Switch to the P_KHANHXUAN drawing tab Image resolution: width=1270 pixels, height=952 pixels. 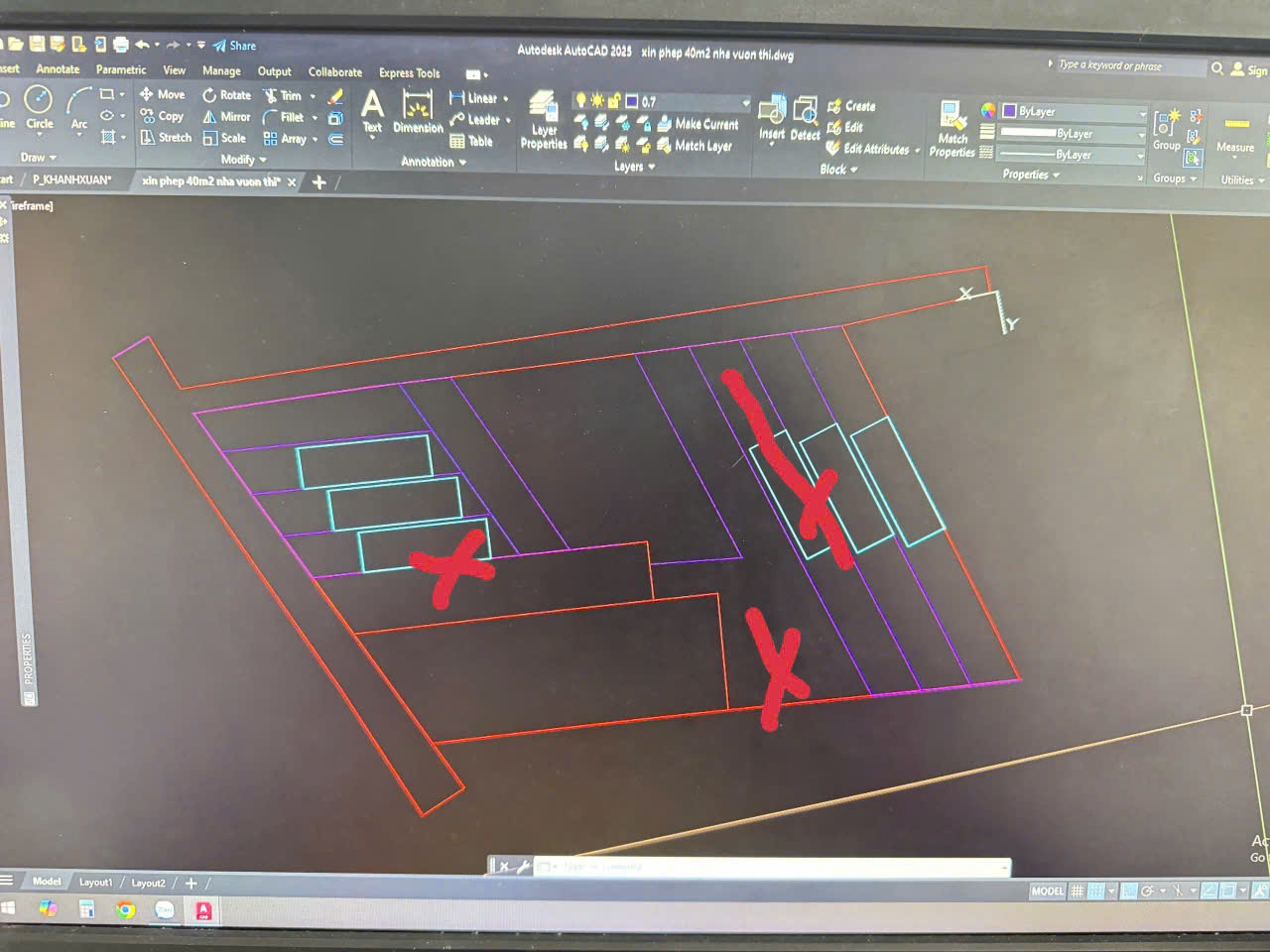[71, 180]
